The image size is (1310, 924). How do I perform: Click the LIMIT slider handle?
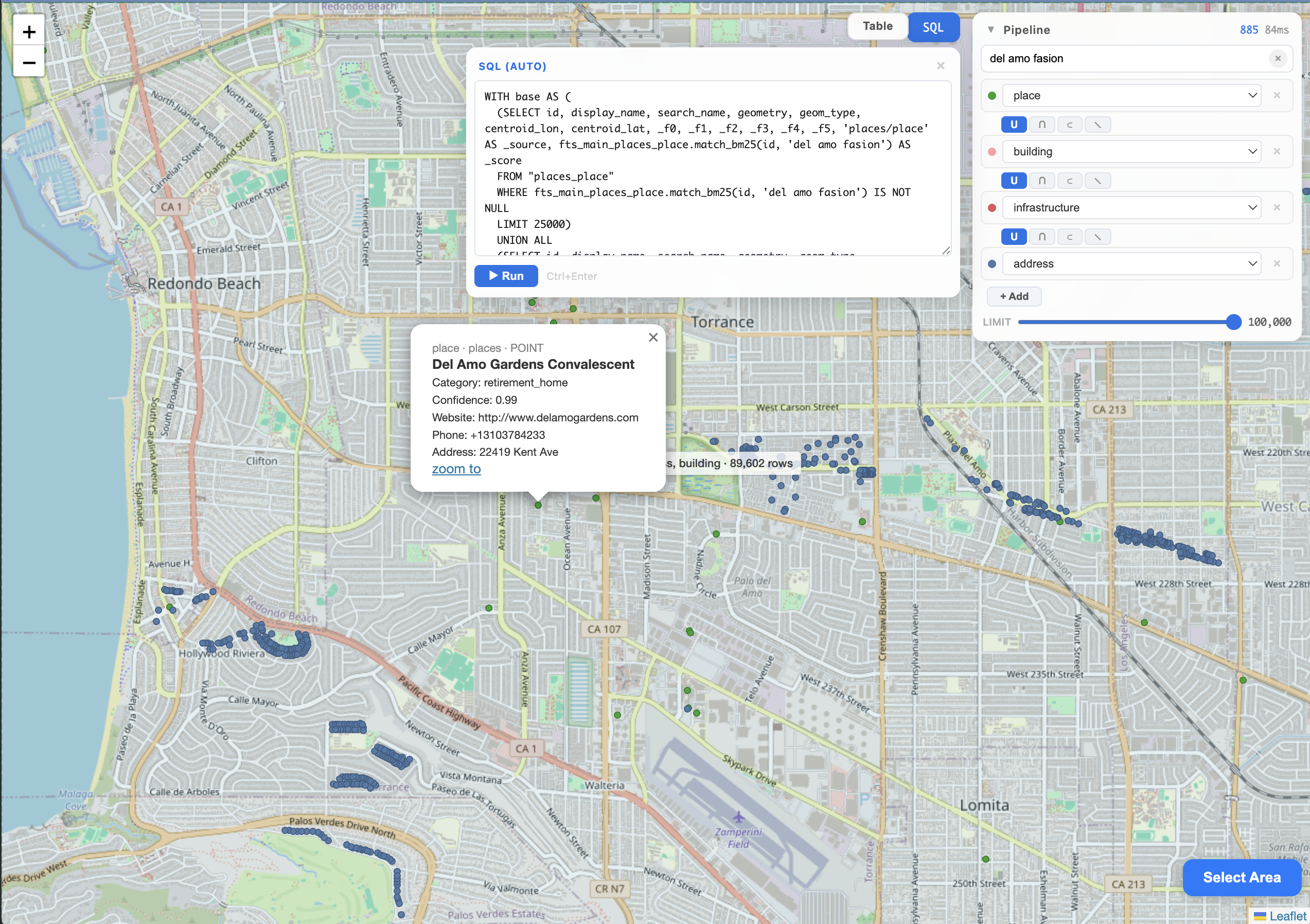1233,322
